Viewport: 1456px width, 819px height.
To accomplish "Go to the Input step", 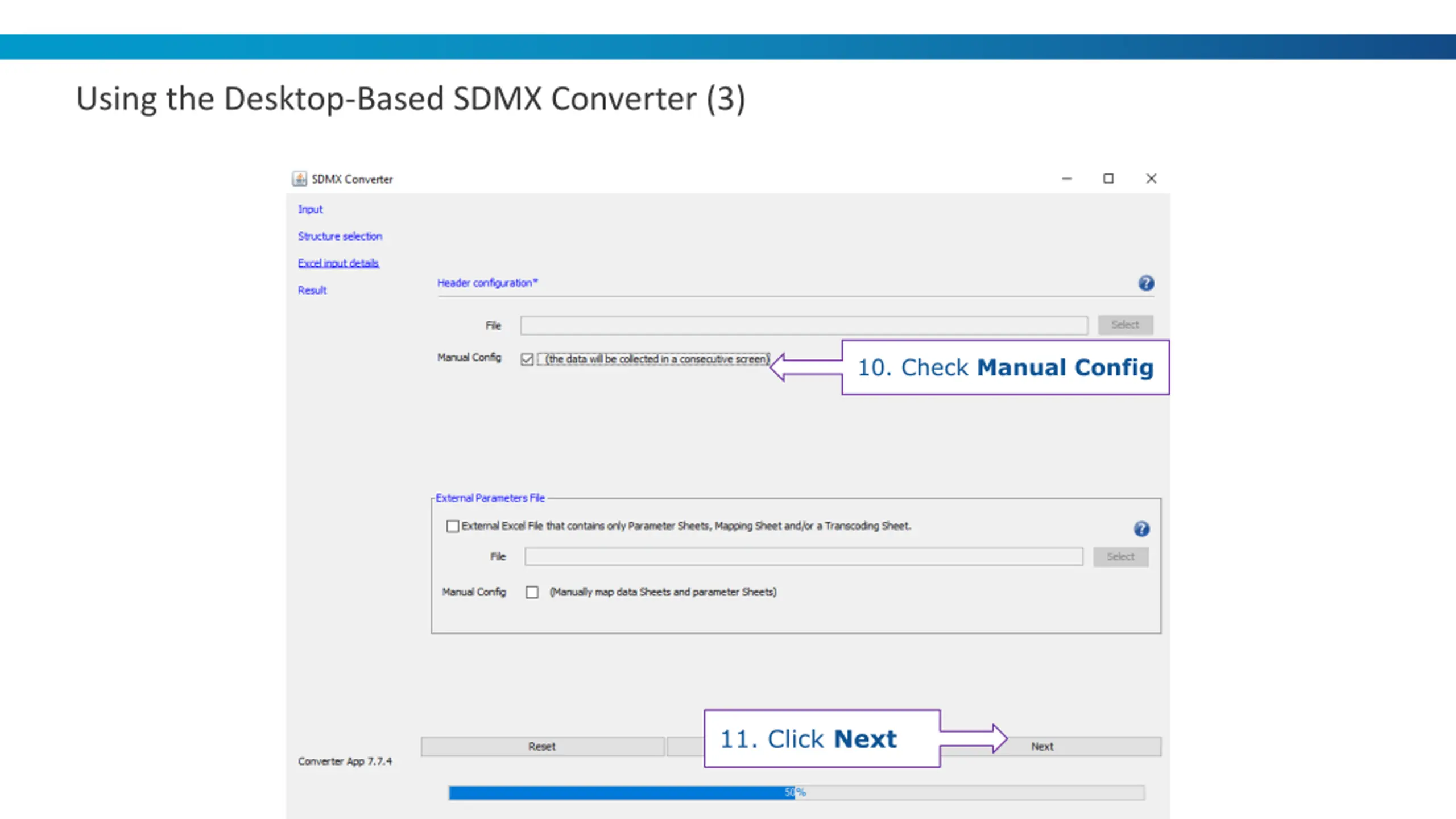I will pyautogui.click(x=310, y=209).
